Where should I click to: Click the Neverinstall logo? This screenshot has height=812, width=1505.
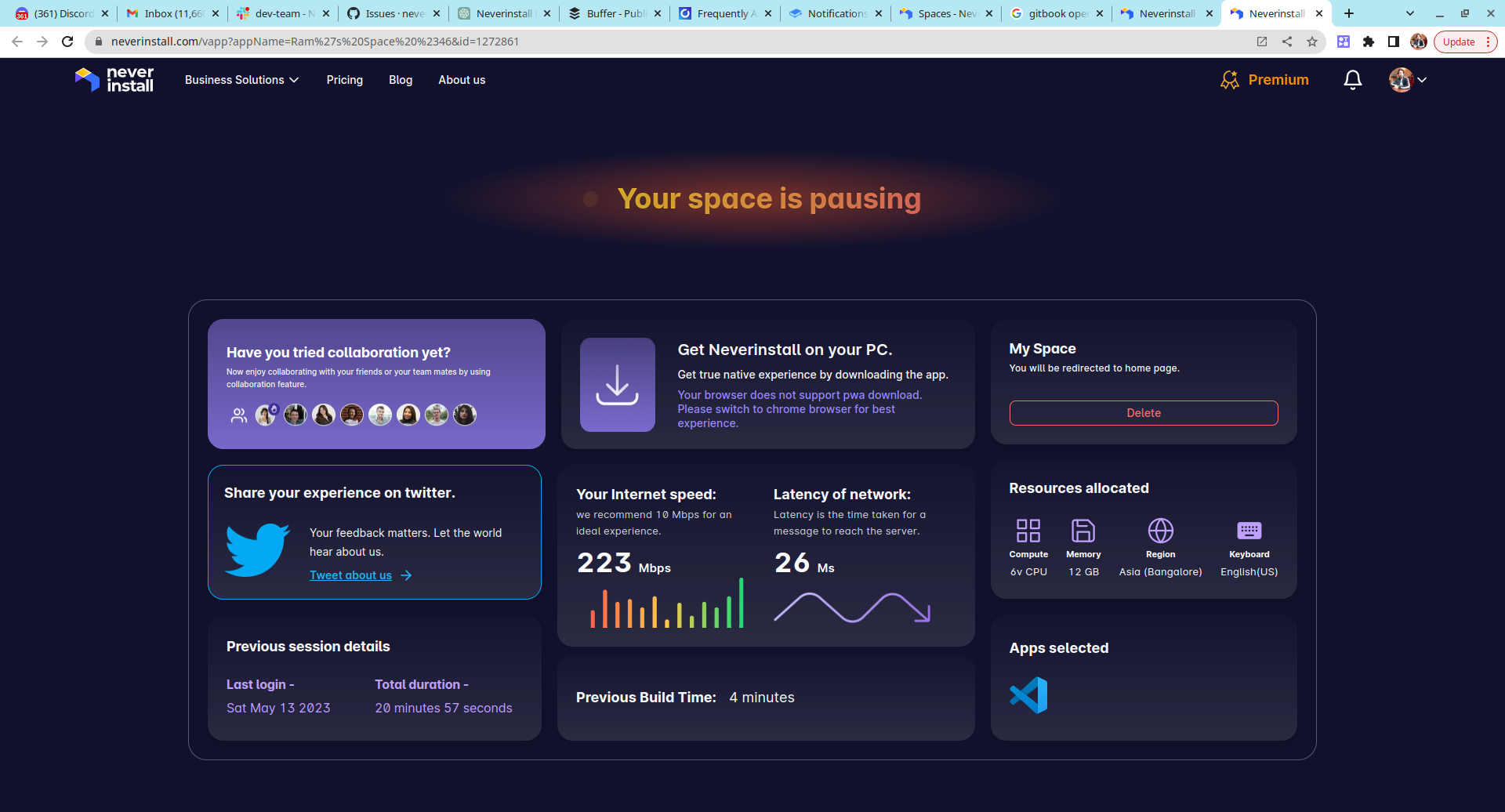(114, 80)
